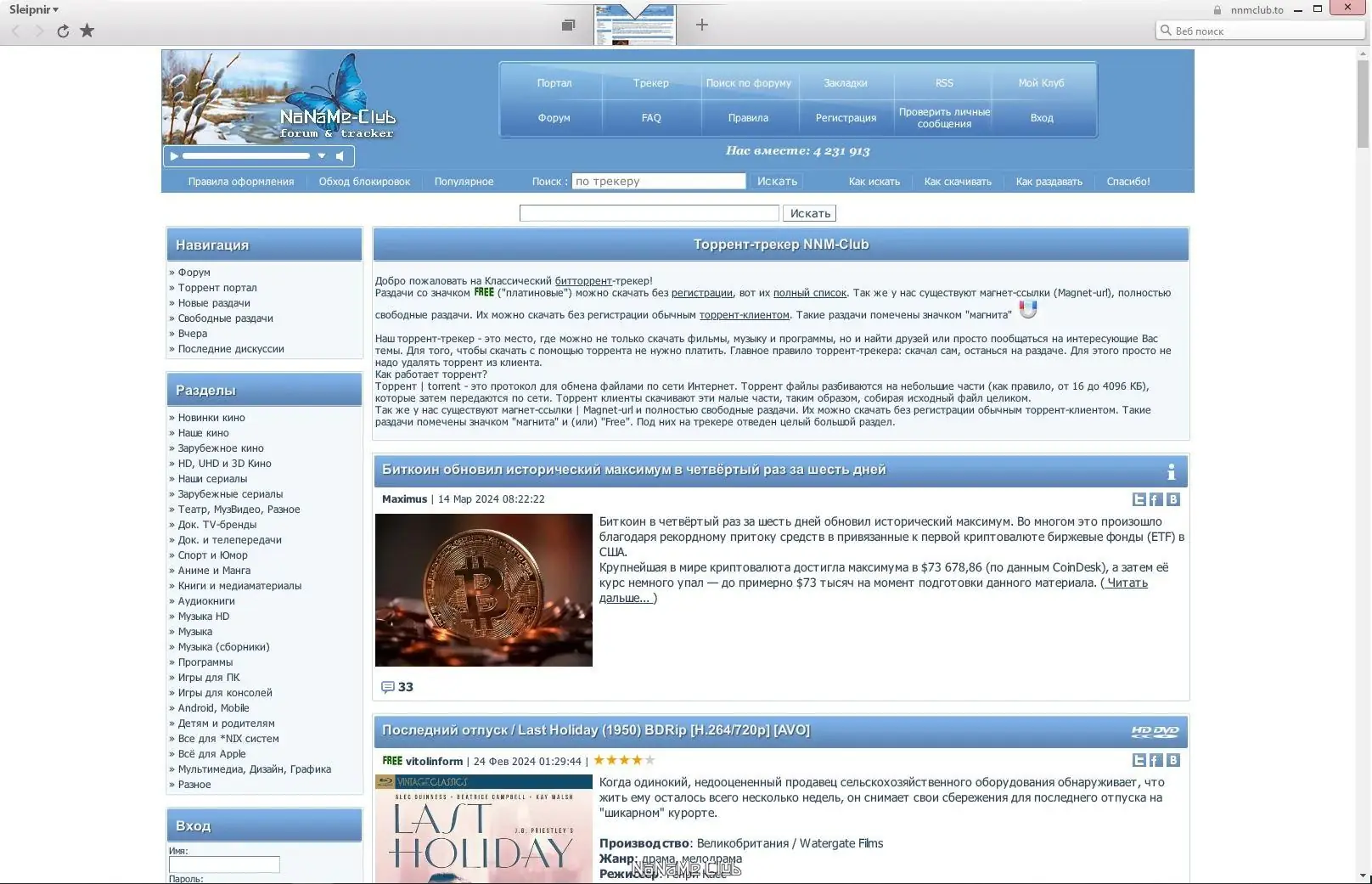Viewport: 1372px width, 884px height.
Task: Open the Как раздавать link
Action: [x=1049, y=182]
